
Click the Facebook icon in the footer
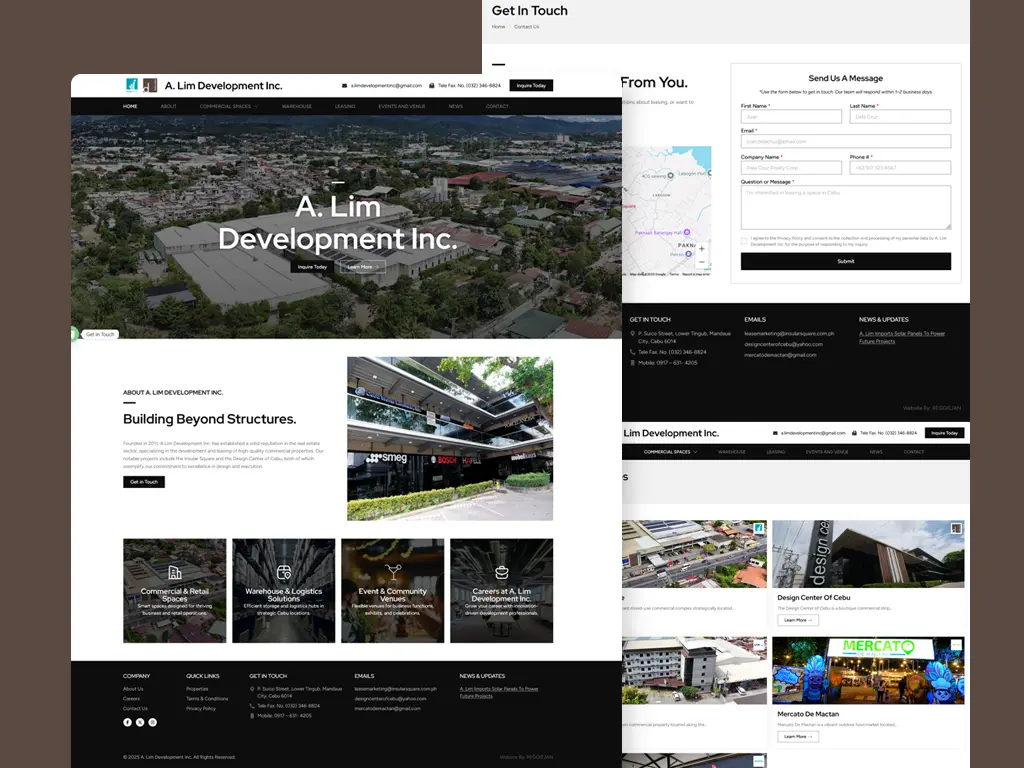tap(127, 722)
